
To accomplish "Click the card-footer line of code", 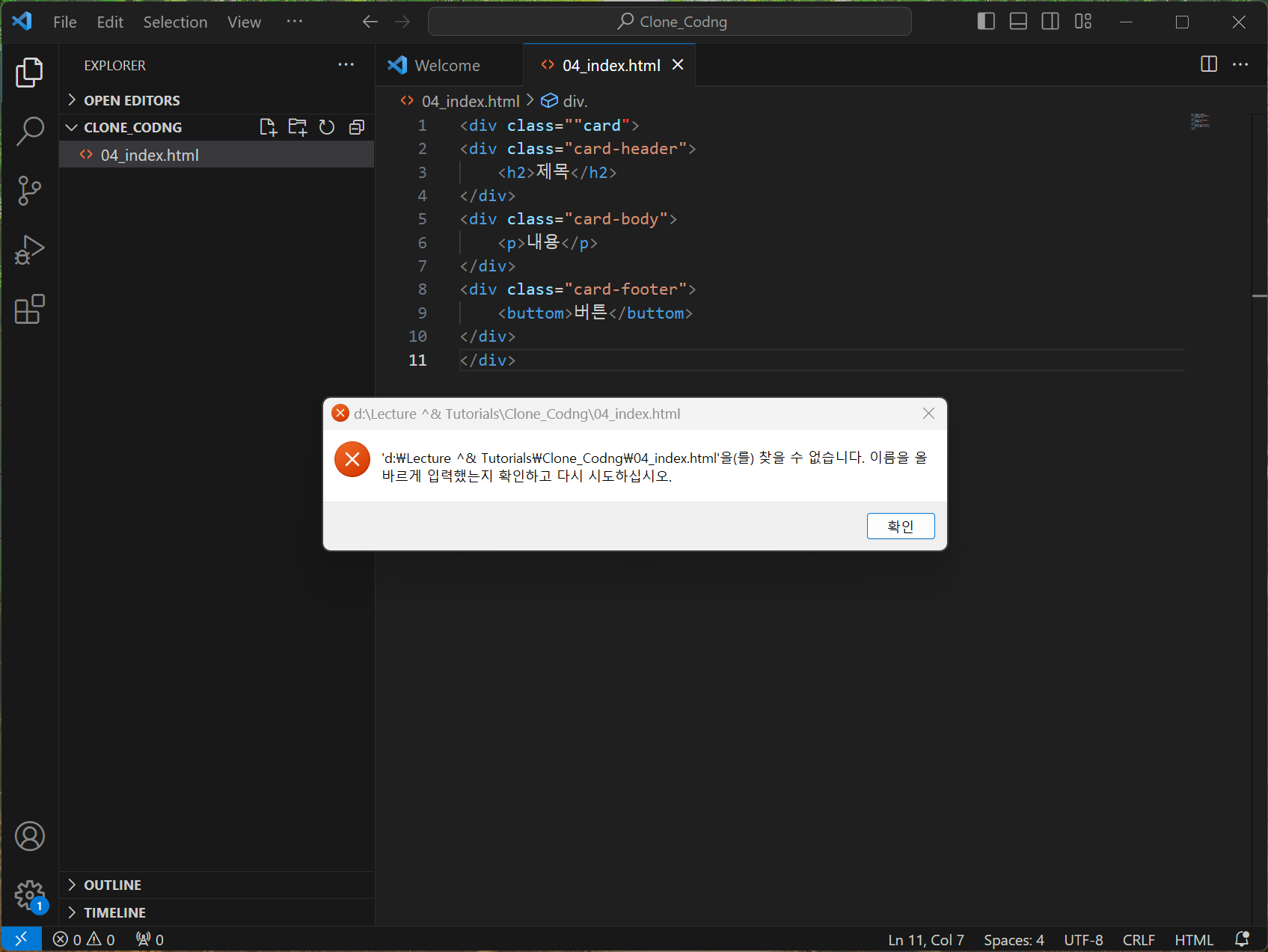I will point(578,289).
